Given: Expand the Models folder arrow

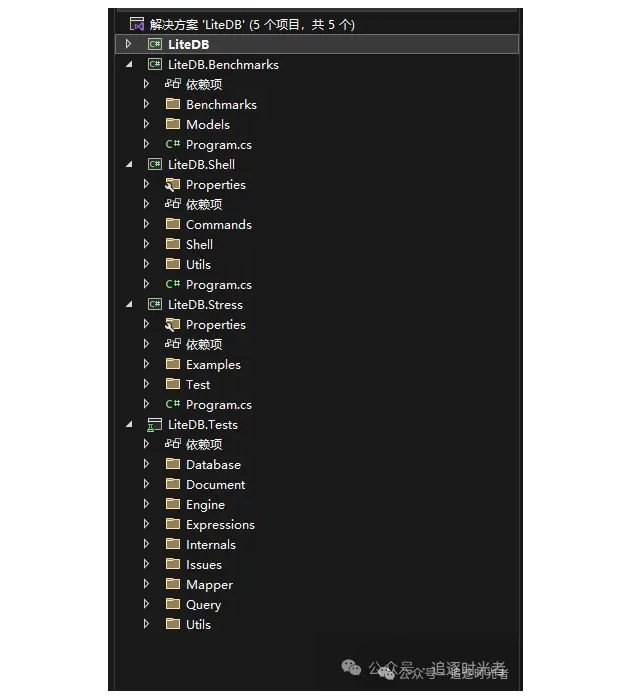Looking at the screenshot, I should pos(146,124).
